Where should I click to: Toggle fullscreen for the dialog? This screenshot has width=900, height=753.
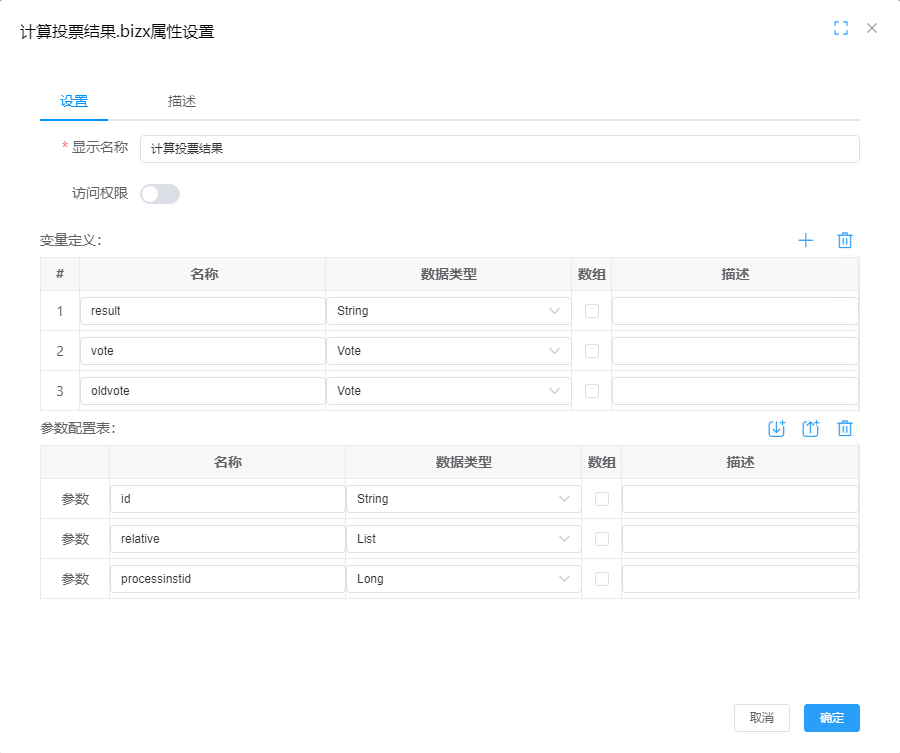(841, 28)
